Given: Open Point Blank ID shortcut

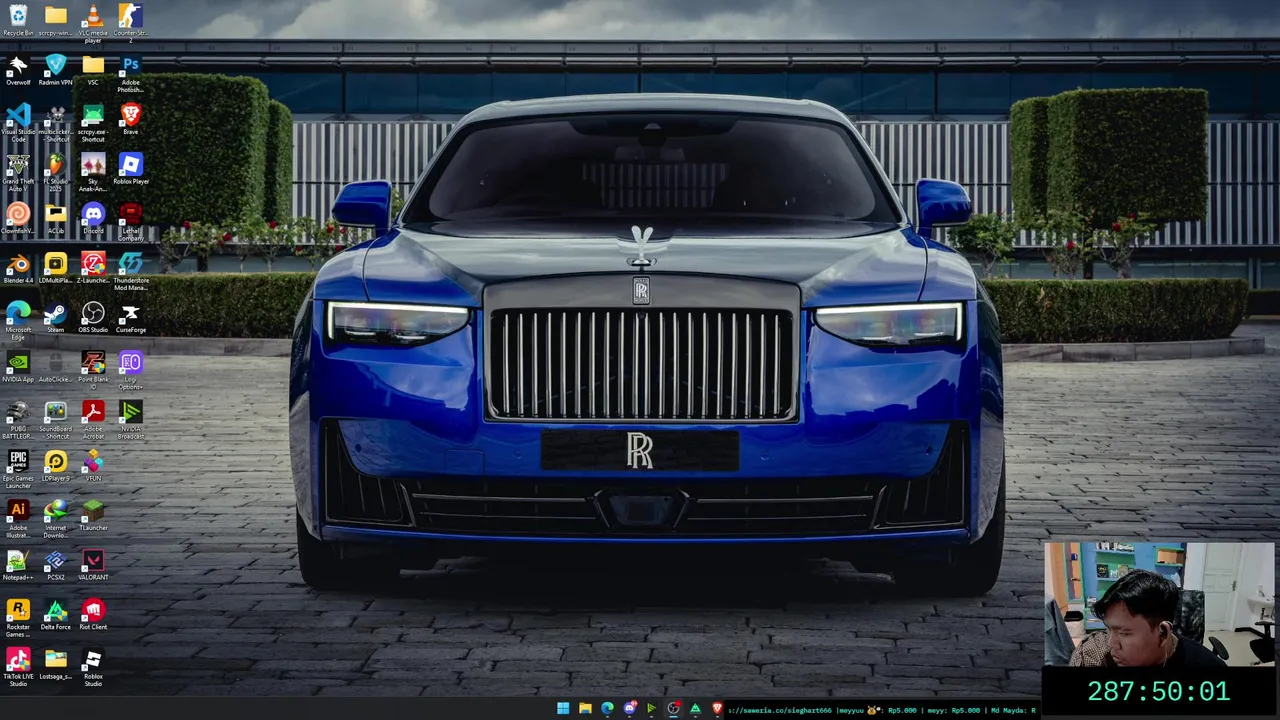Looking at the screenshot, I should pos(93,370).
